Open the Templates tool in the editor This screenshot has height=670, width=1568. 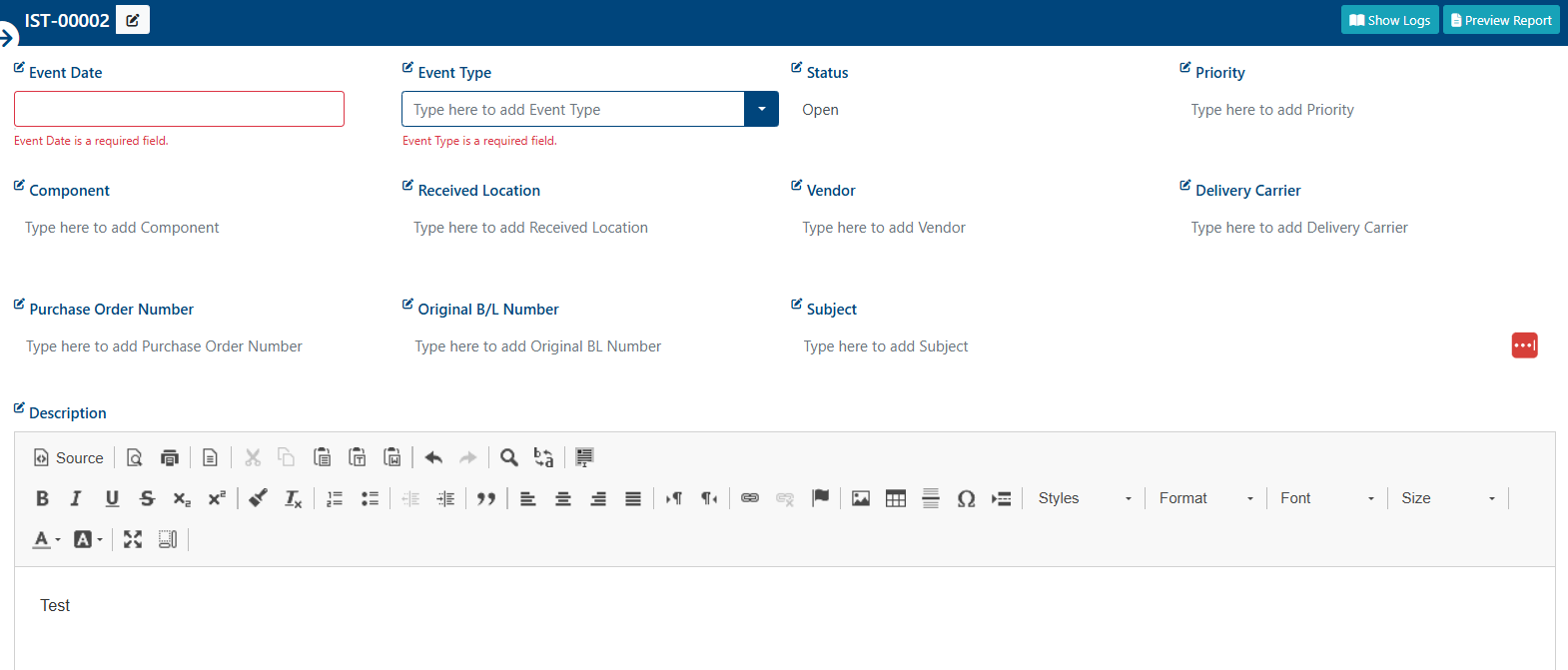(x=210, y=457)
